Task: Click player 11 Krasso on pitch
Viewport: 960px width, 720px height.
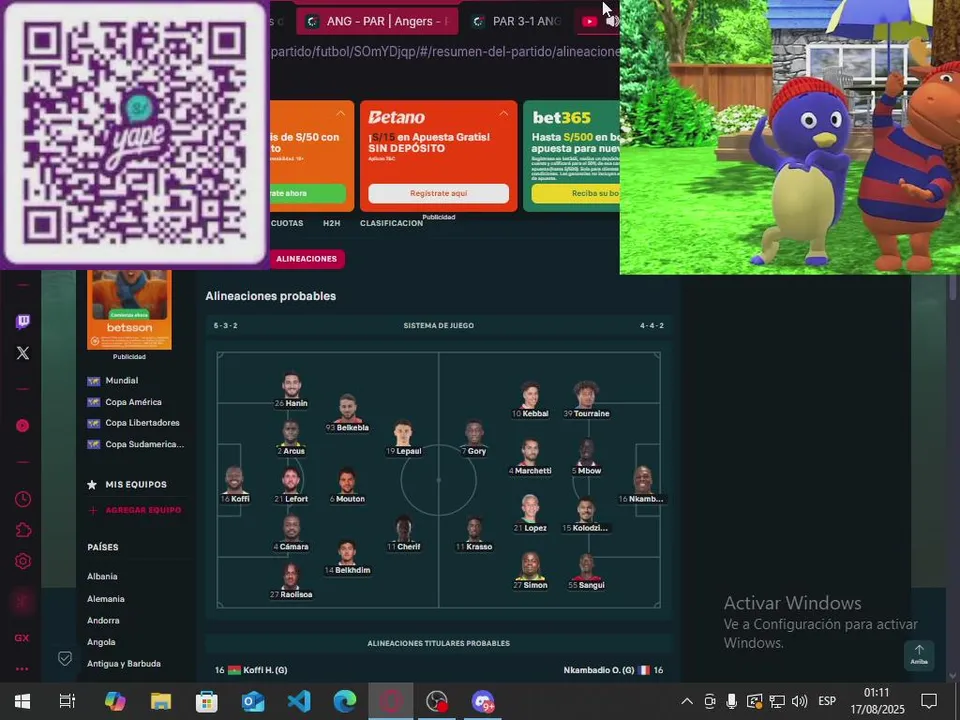Action: [x=474, y=533]
